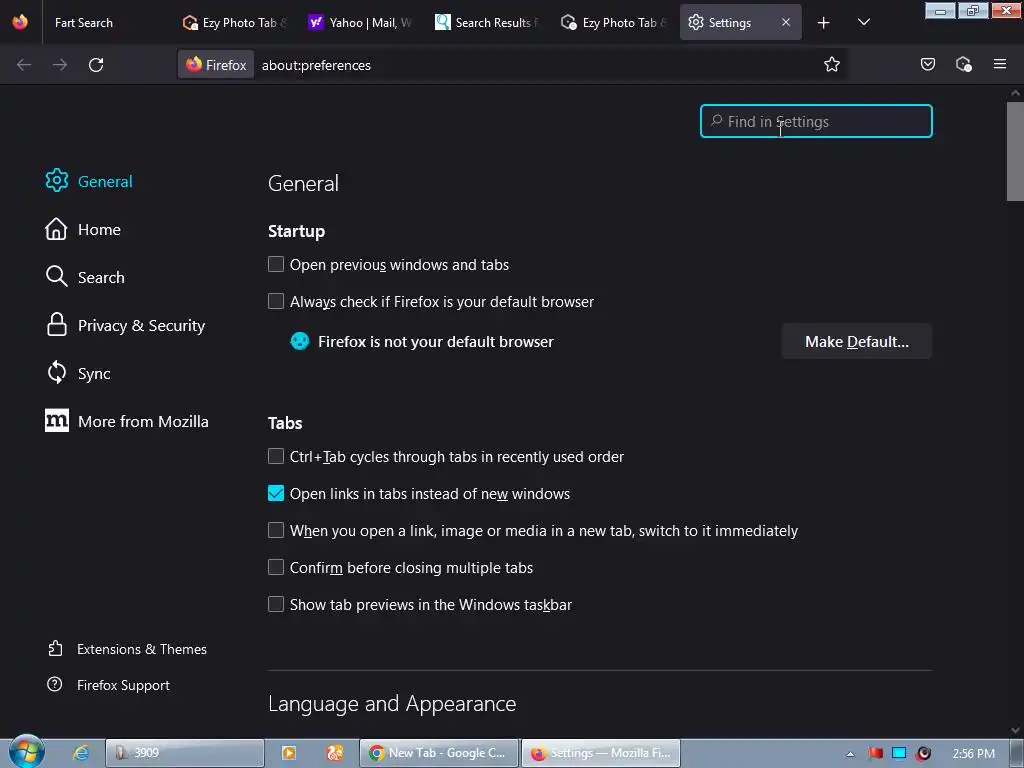Switch to the second Ezy Photo Tab

[x=615, y=23]
